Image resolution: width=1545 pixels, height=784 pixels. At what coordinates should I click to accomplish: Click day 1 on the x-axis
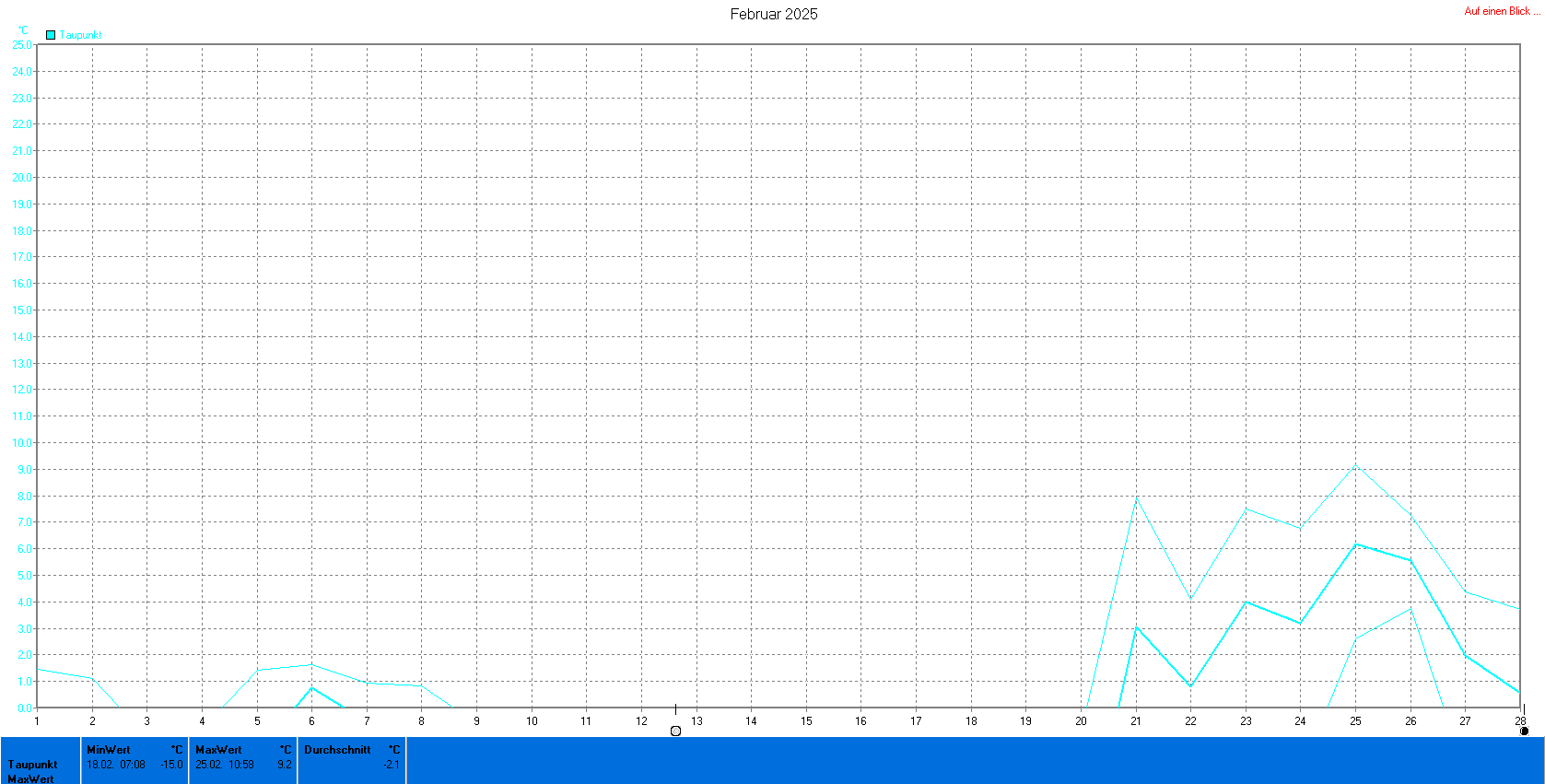coord(37,720)
